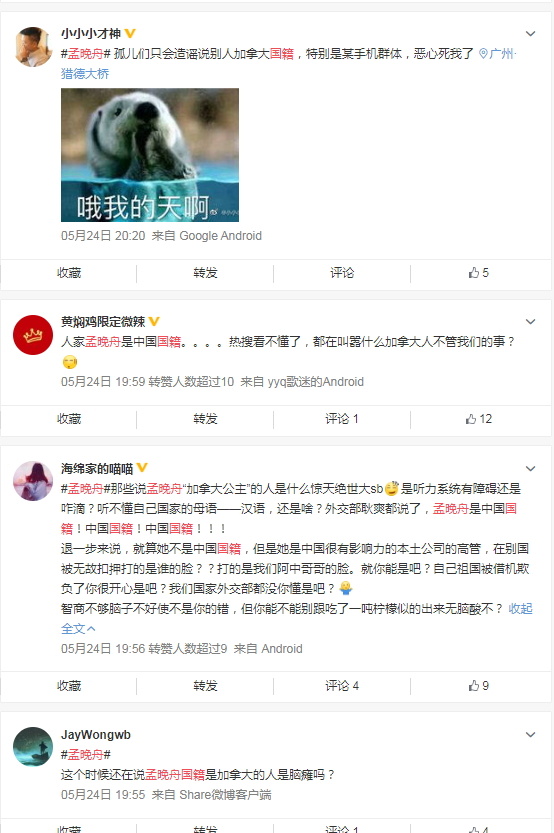554x833 pixels.
Task: Open the #孟晚舟# hashtag in JayWongwb's post
Action: click(x=86, y=754)
